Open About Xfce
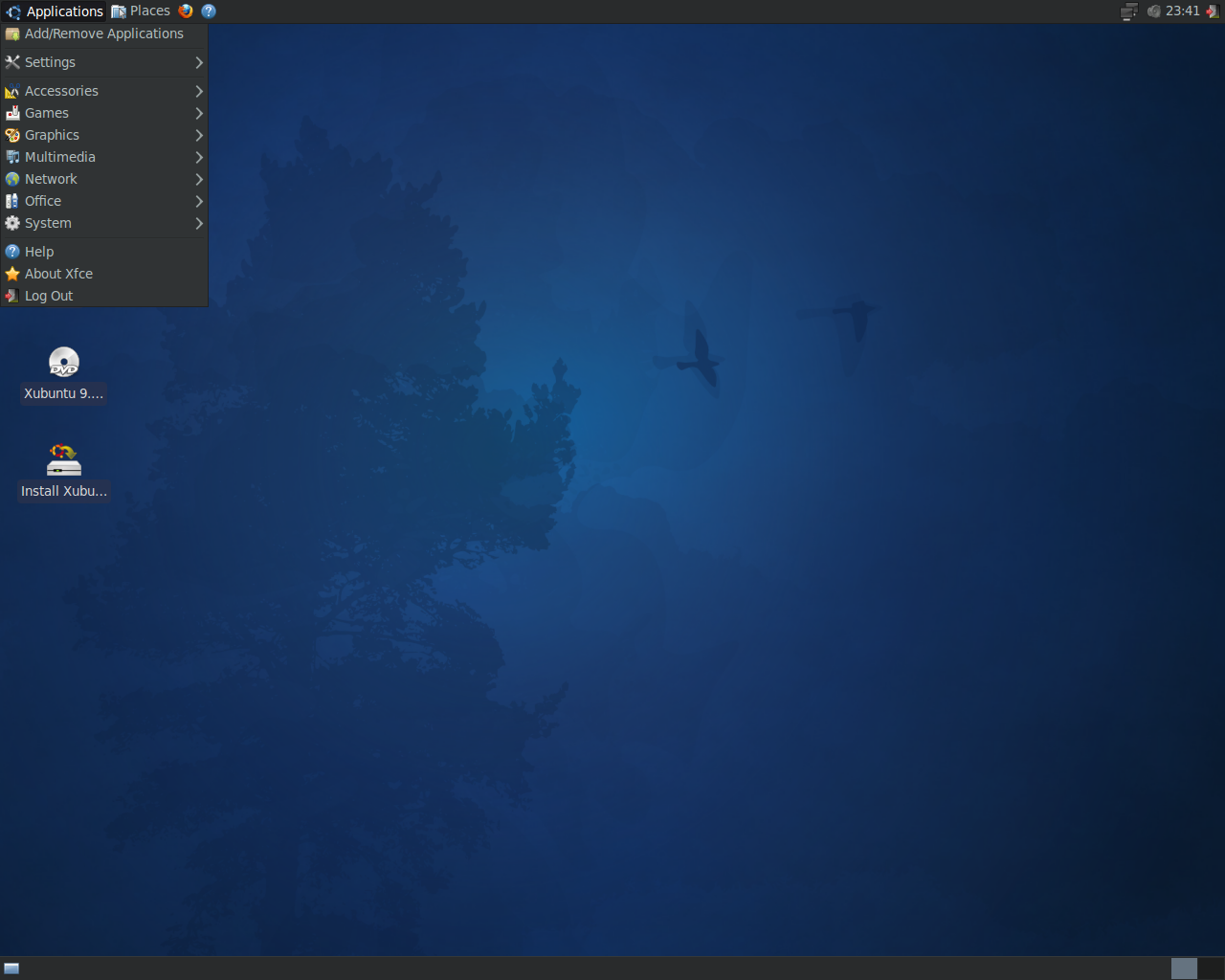1225x980 pixels. coord(104,274)
